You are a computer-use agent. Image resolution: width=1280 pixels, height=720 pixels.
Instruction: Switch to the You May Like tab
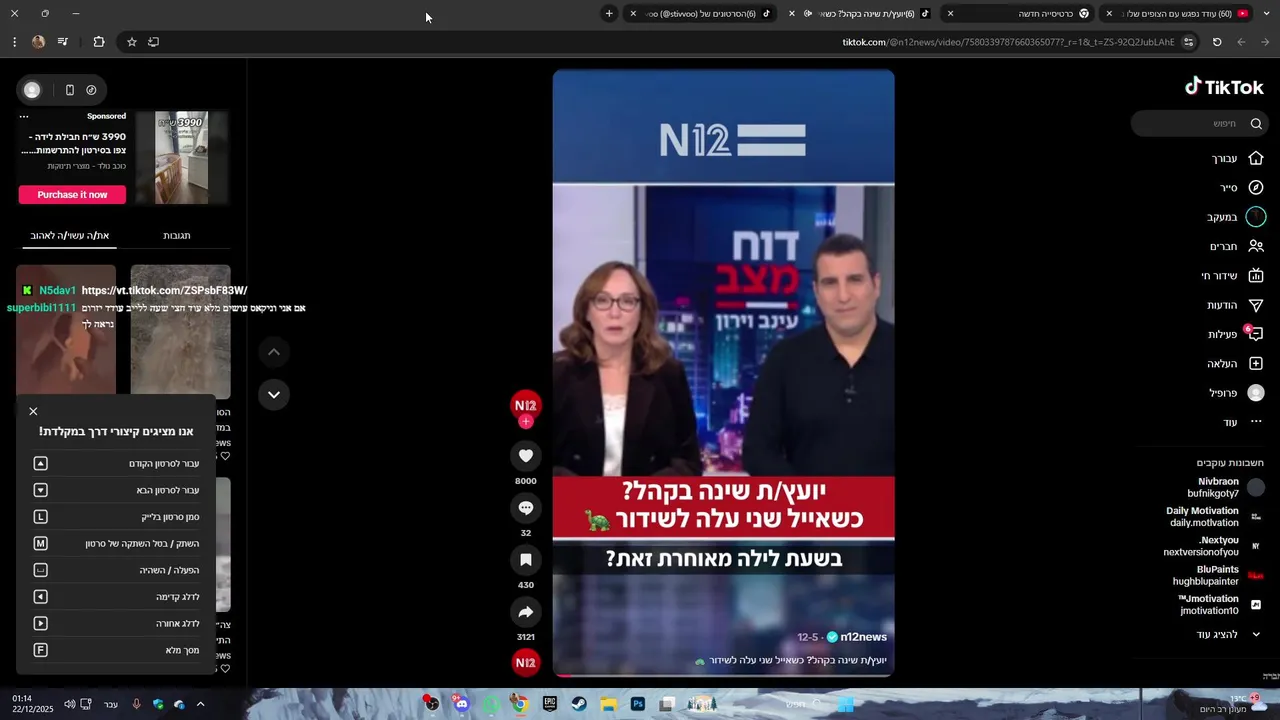[69, 236]
